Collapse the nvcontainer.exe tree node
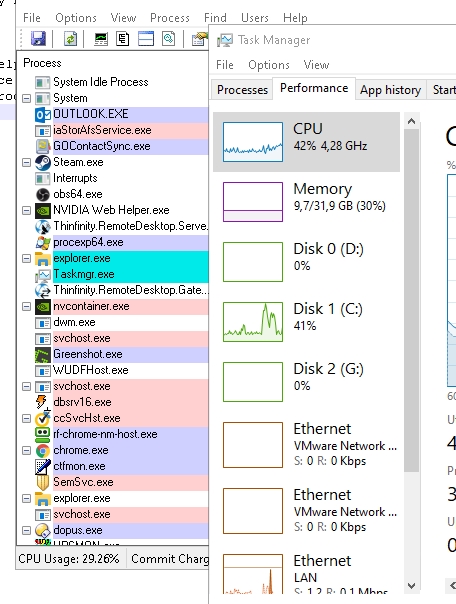Image resolution: width=456 pixels, height=604 pixels. pos(26,307)
